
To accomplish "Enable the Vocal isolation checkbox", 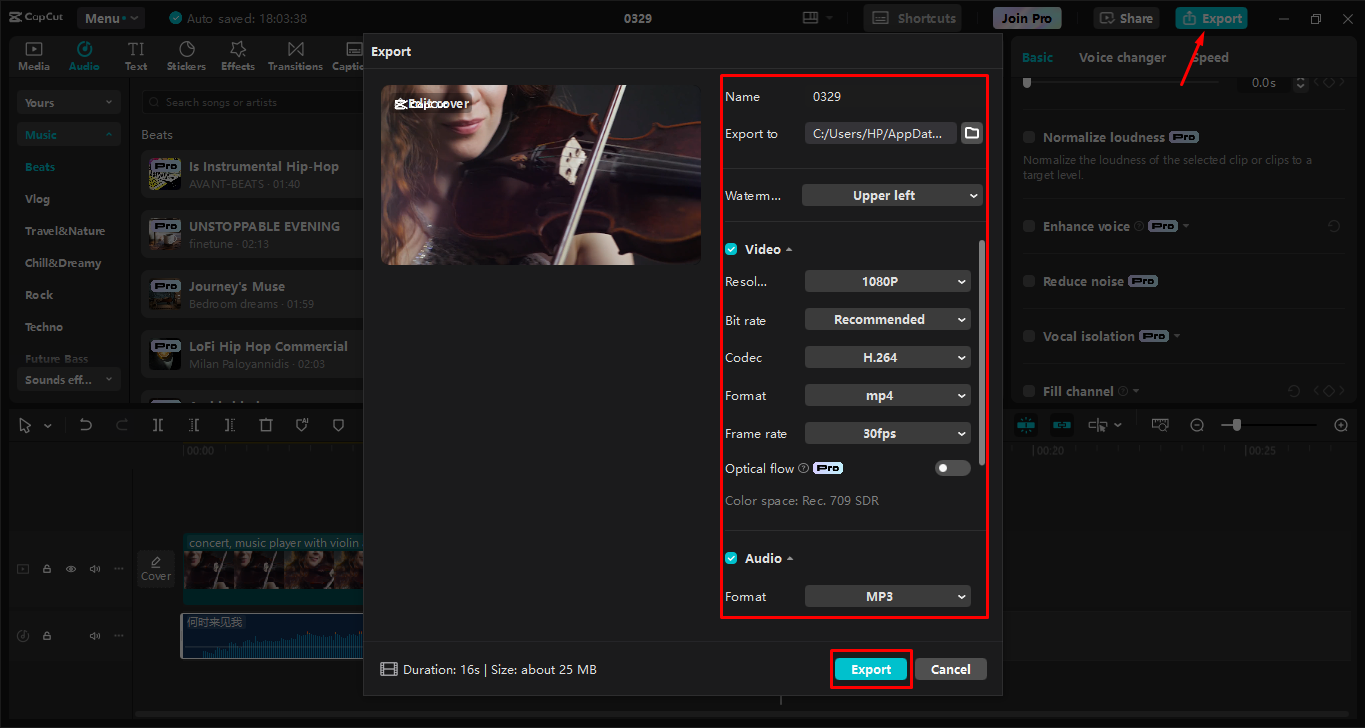I will (1029, 336).
